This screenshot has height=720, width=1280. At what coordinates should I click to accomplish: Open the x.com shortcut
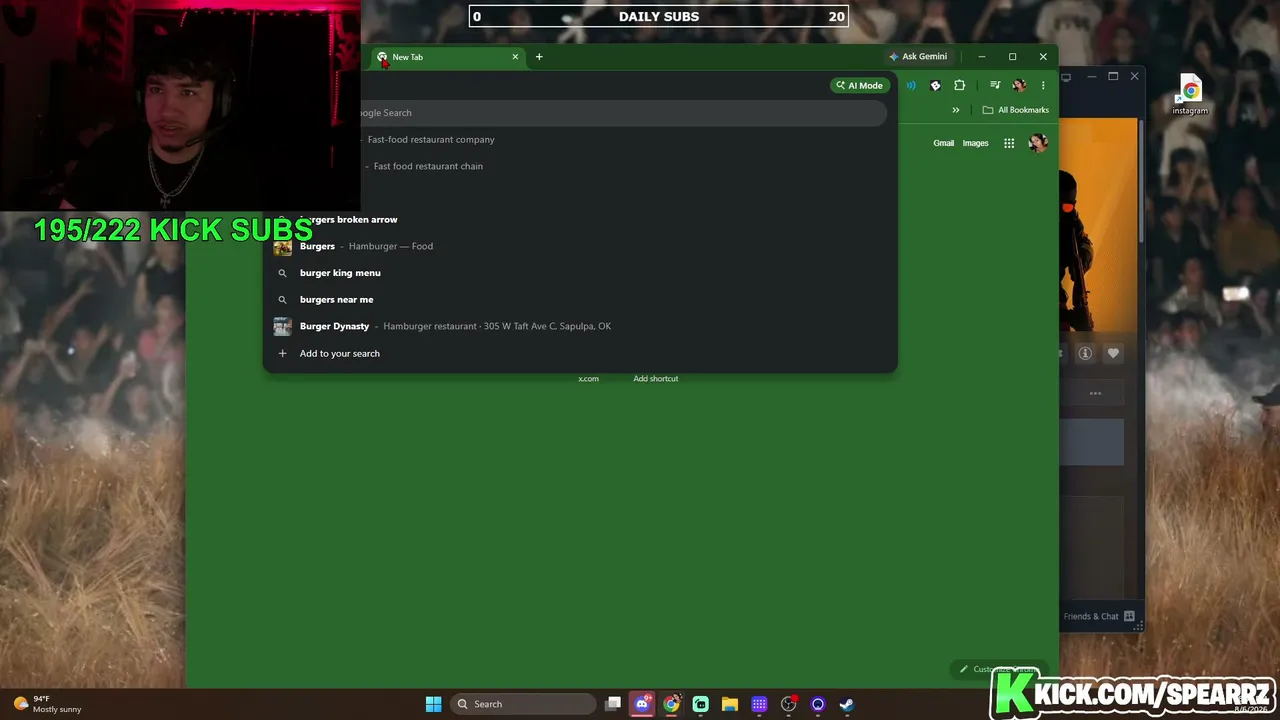coord(588,379)
